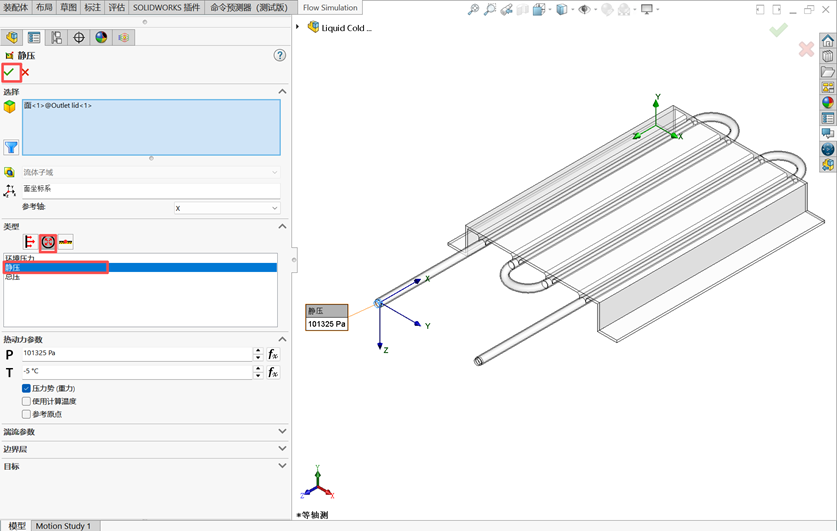Click the temperature T value field
Screen dimensions: 837x531
click(x=137, y=371)
